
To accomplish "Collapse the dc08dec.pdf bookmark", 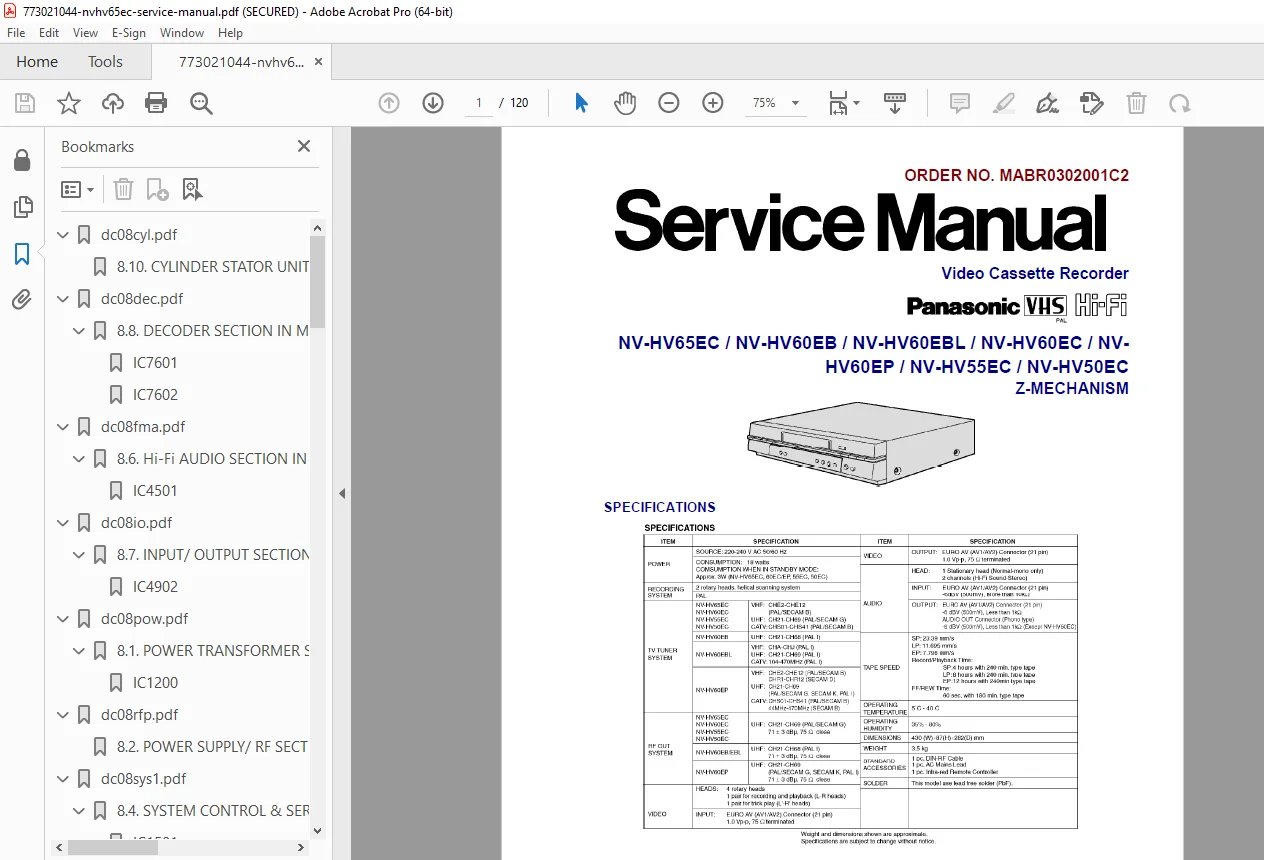I will point(63,299).
